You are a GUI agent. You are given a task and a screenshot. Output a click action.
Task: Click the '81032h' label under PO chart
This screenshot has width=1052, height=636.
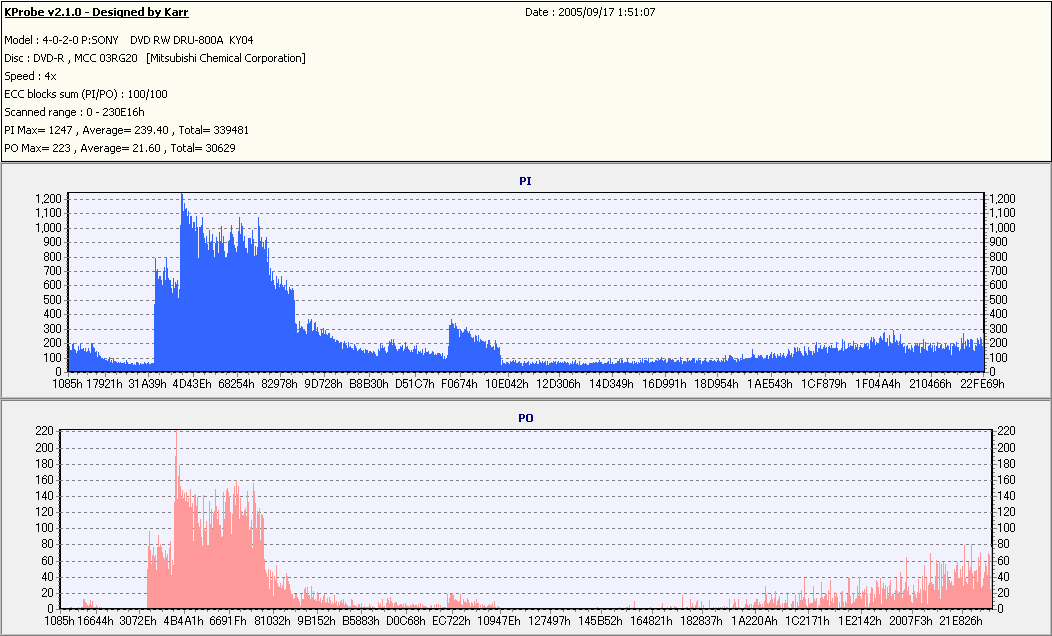[272, 621]
